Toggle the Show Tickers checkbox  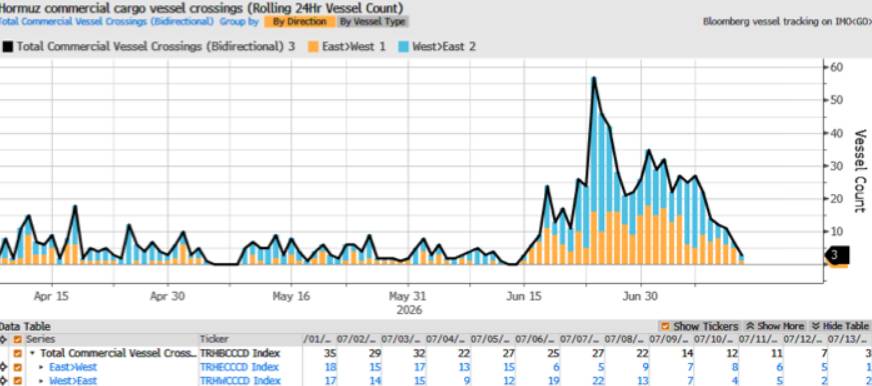665,326
